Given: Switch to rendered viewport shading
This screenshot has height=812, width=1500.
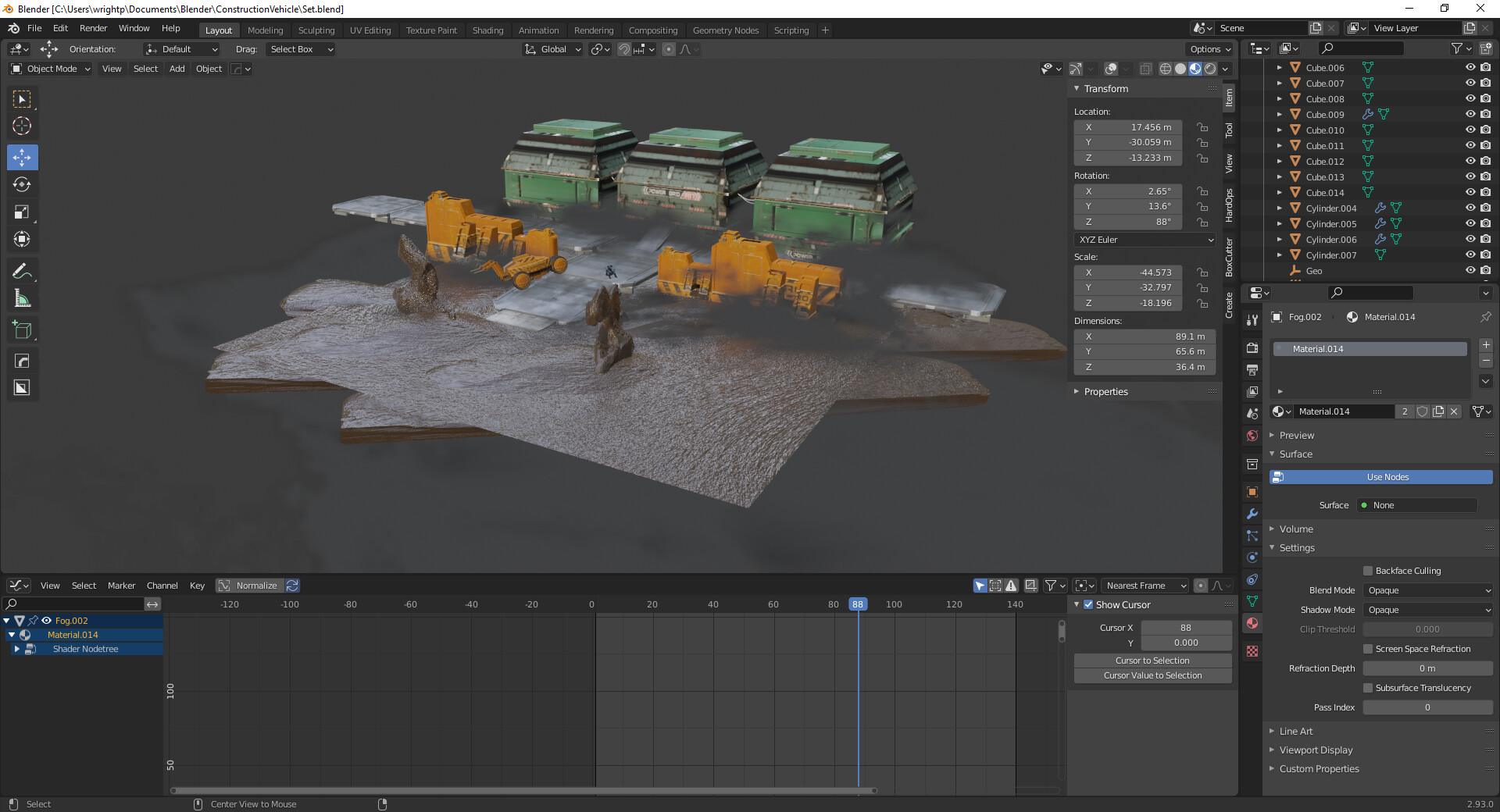Looking at the screenshot, I should tap(1210, 69).
